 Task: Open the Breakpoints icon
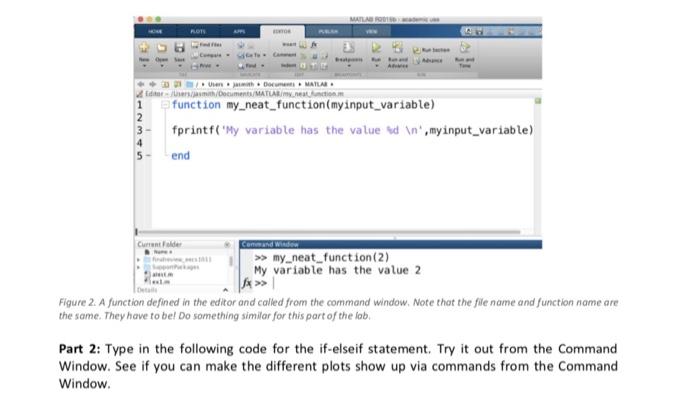[349, 47]
